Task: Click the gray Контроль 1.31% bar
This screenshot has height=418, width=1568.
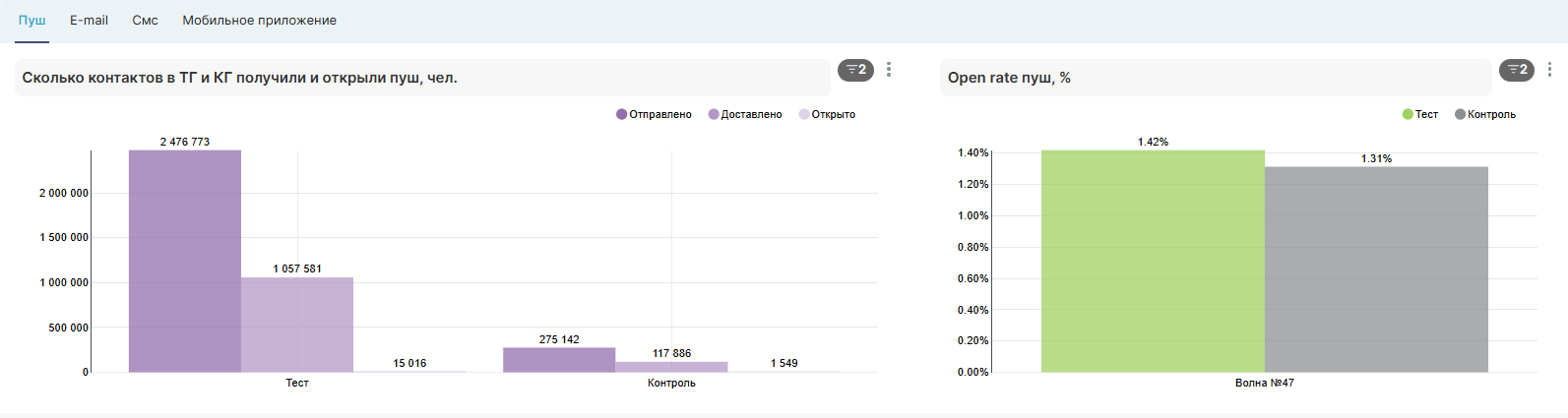Action: (1376, 269)
